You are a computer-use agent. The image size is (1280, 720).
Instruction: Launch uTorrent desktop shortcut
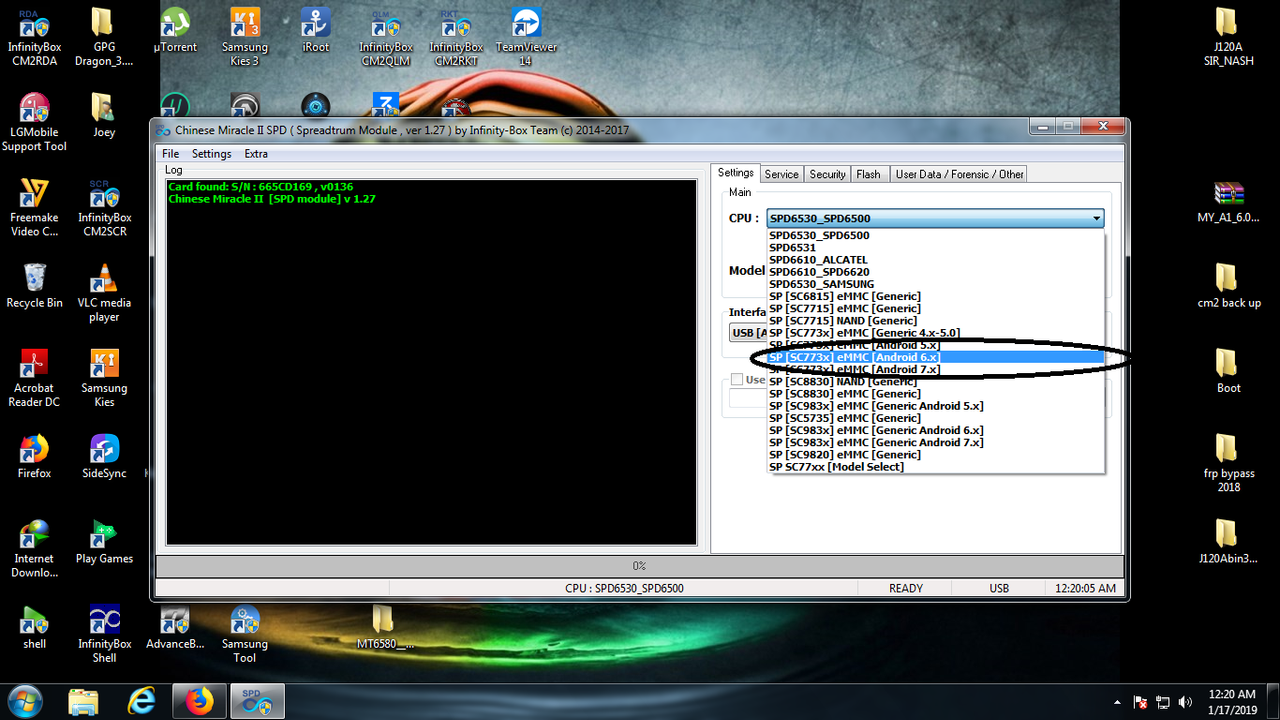click(x=175, y=30)
